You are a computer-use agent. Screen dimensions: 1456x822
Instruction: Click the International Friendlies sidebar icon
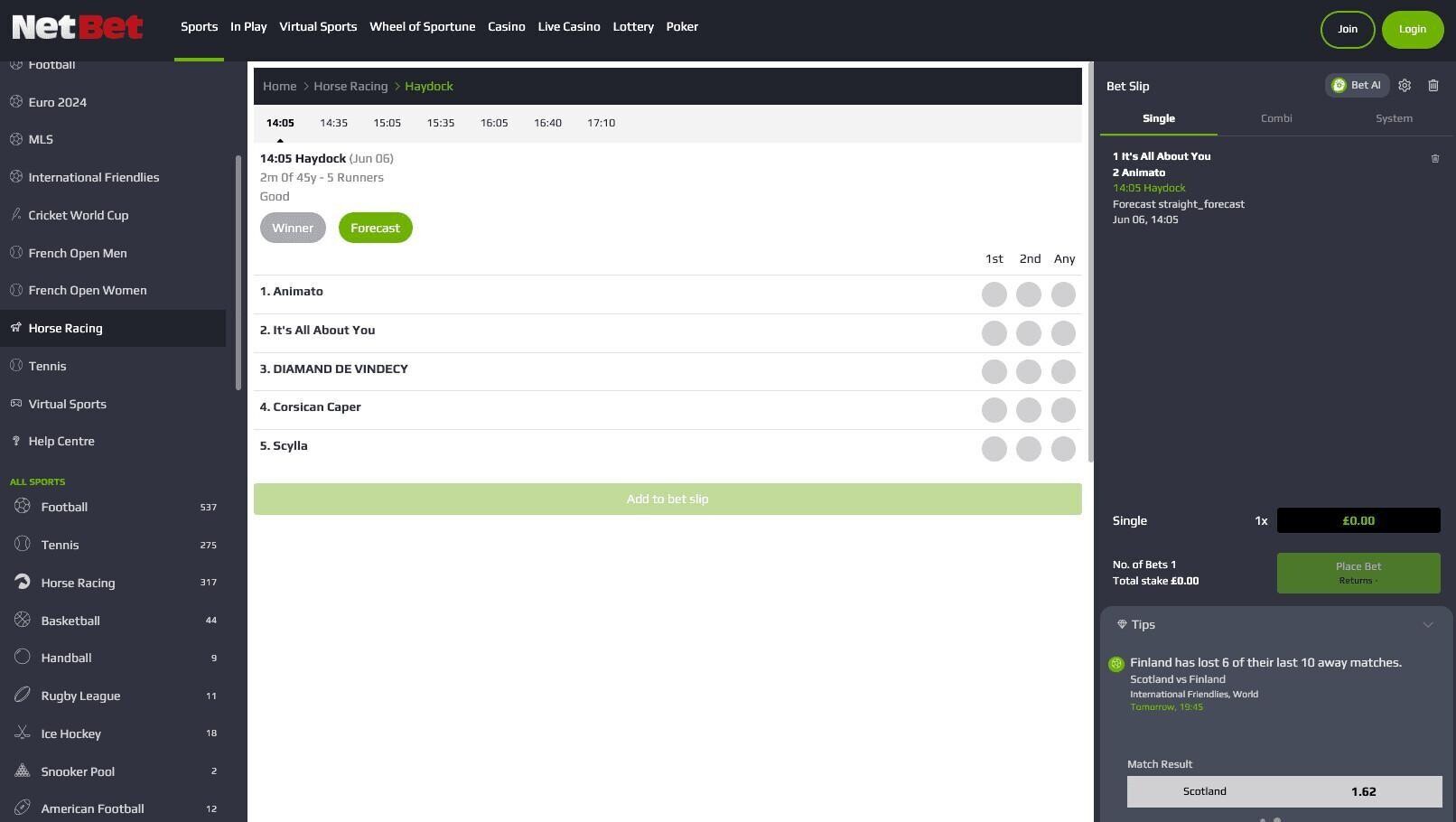(16, 177)
